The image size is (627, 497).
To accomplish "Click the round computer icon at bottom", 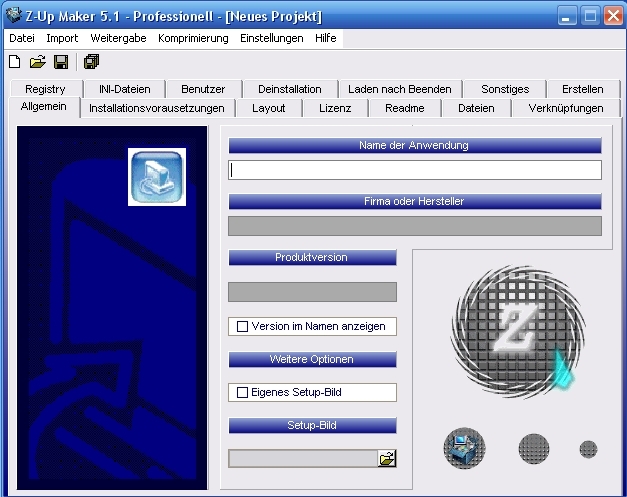I will pyautogui.click(x=464, y=448).
